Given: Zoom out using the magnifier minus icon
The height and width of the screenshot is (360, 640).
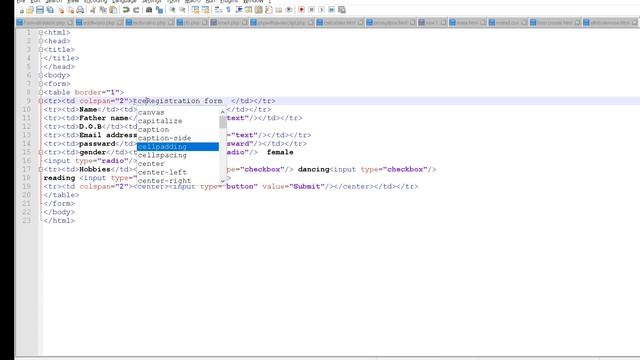Looking at the screenshot, I should tap(182, 10).
